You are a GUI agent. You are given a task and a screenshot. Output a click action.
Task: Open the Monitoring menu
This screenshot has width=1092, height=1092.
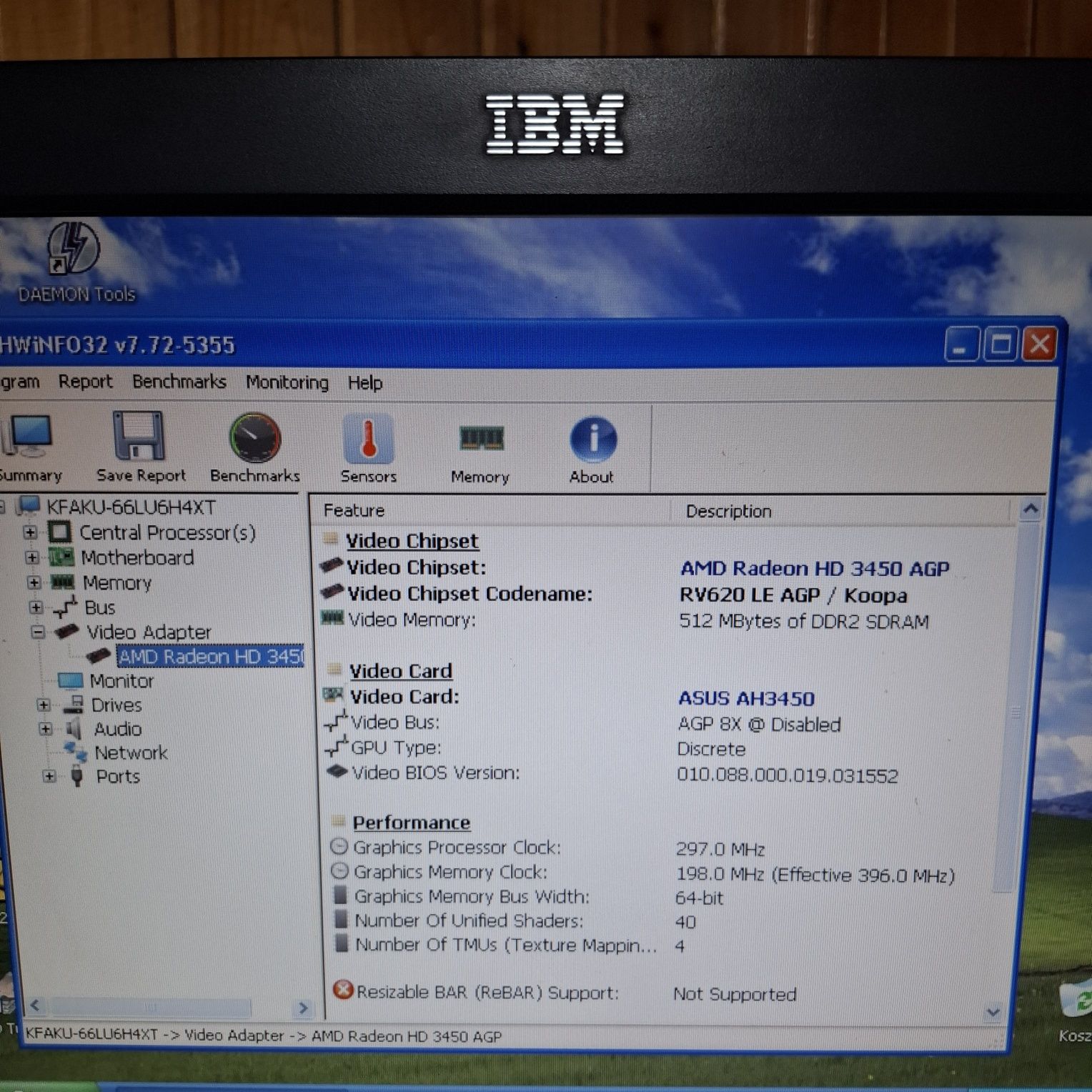click(287, 382)
